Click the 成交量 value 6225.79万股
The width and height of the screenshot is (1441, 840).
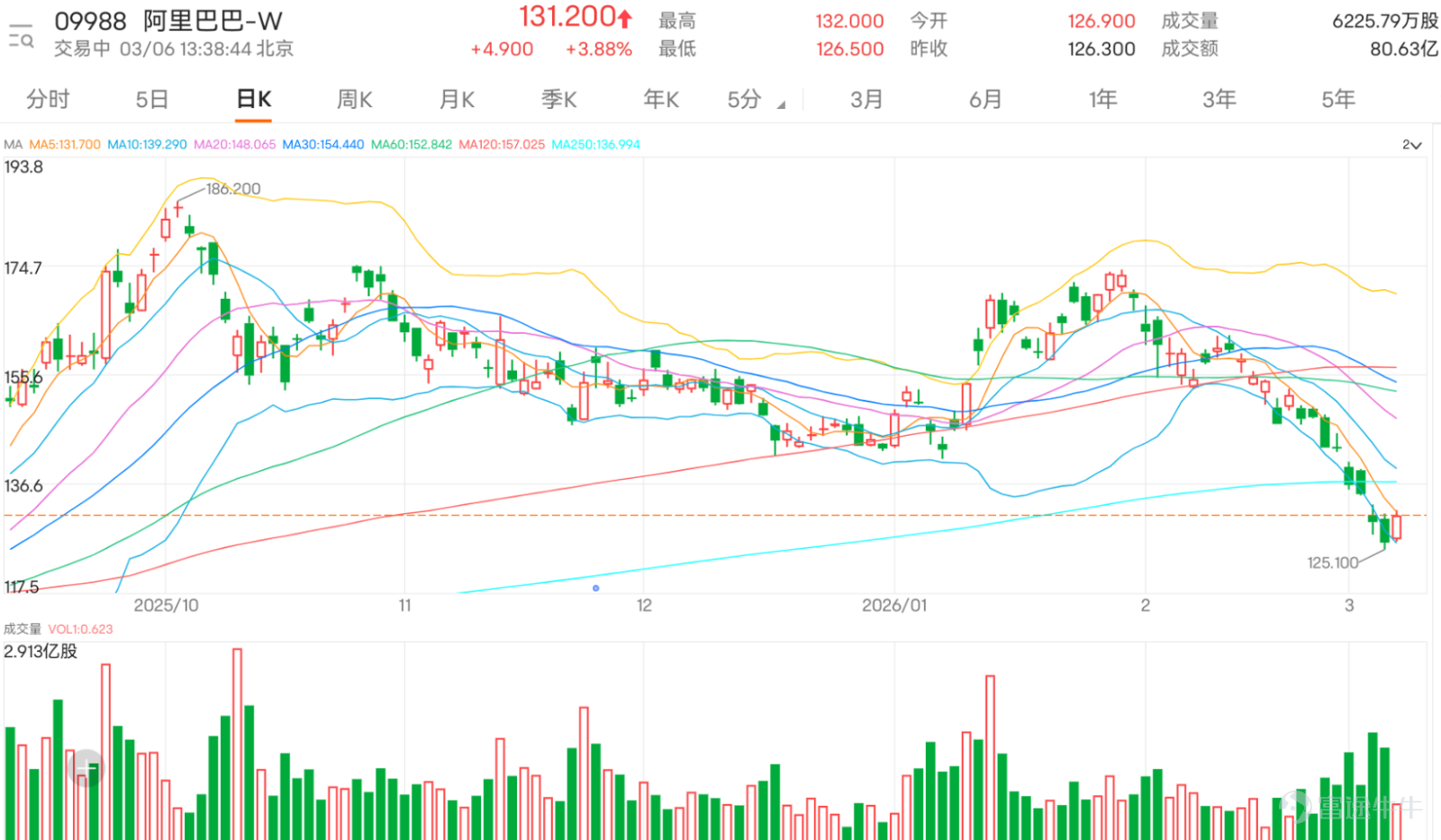pos(1385,21)
